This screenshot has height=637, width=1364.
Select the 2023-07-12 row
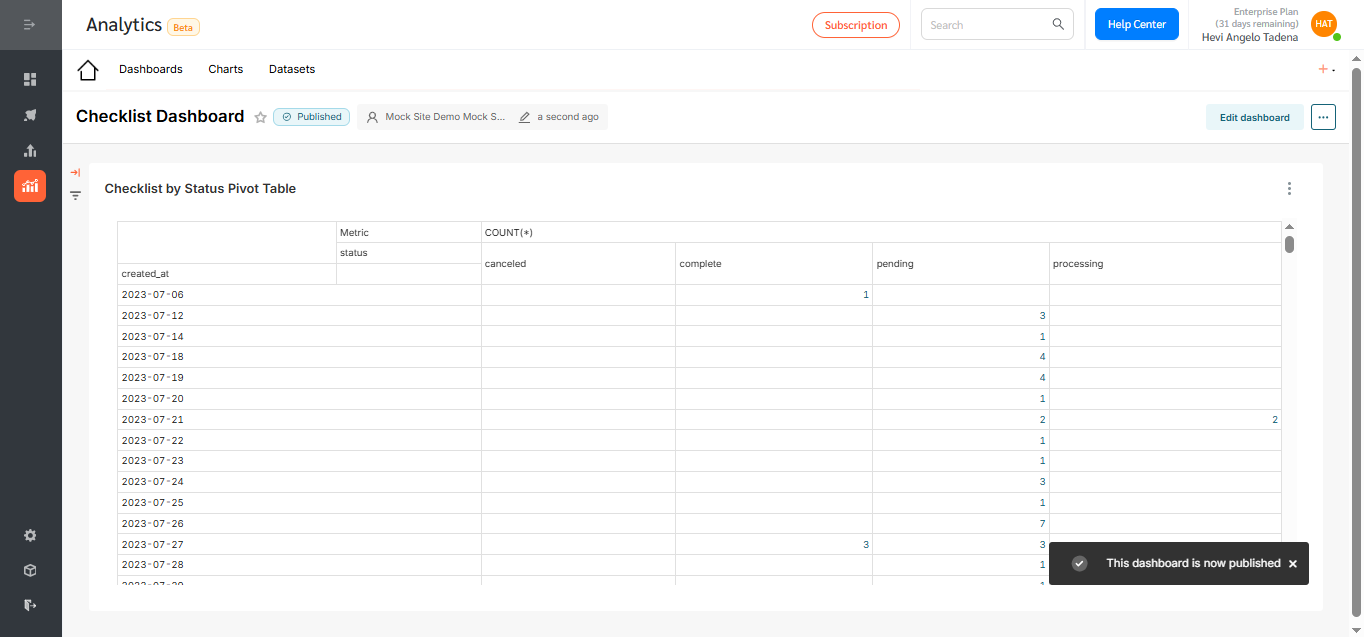699,316
